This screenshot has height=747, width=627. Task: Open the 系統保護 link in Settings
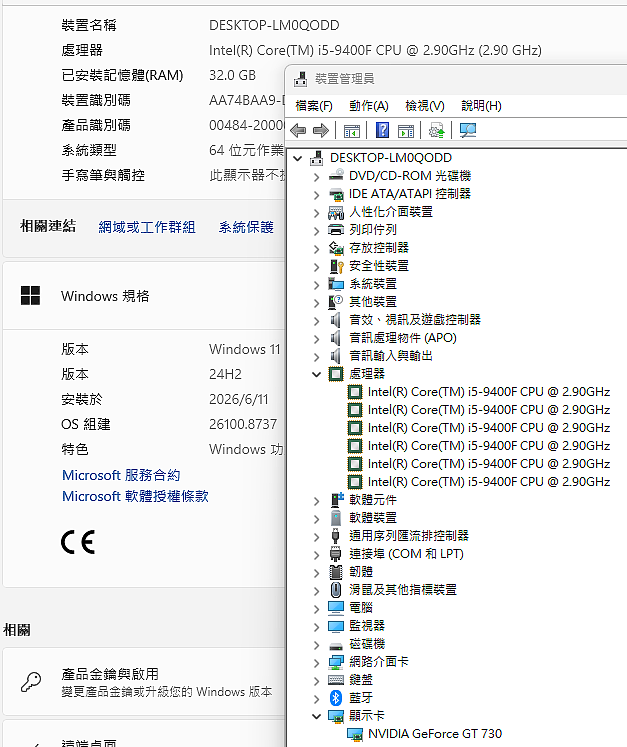tap(246, 227)
